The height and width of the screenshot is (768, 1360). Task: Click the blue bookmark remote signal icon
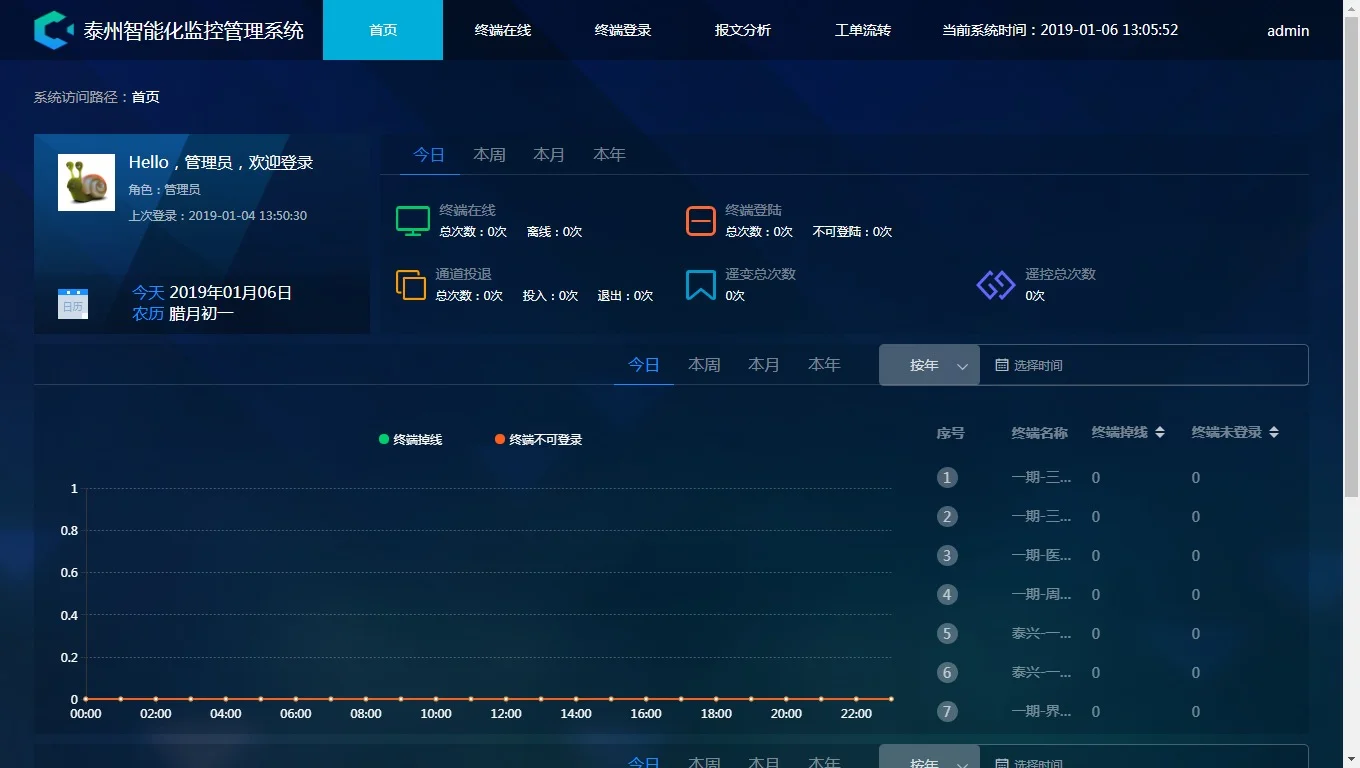(x=701, y=284)
